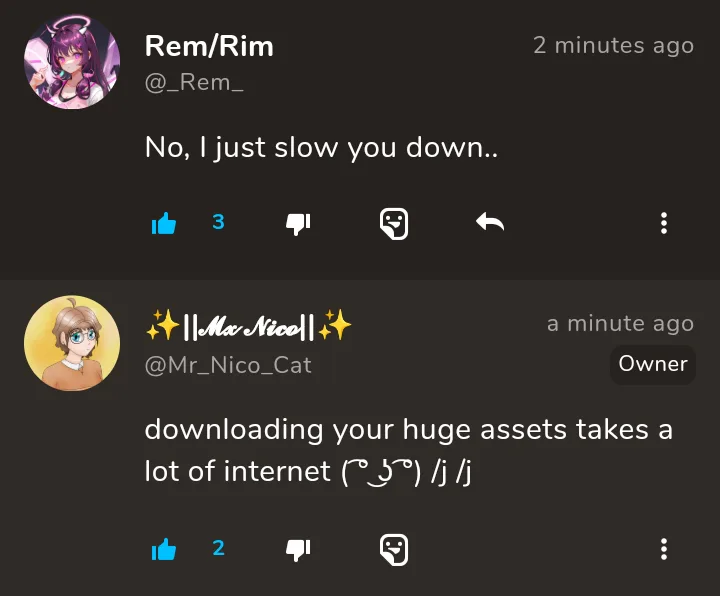View Rem/Rim's purple-haired avatar profile
The width and height of the screenshot is (720, 596).
click(x=72, y=62)
